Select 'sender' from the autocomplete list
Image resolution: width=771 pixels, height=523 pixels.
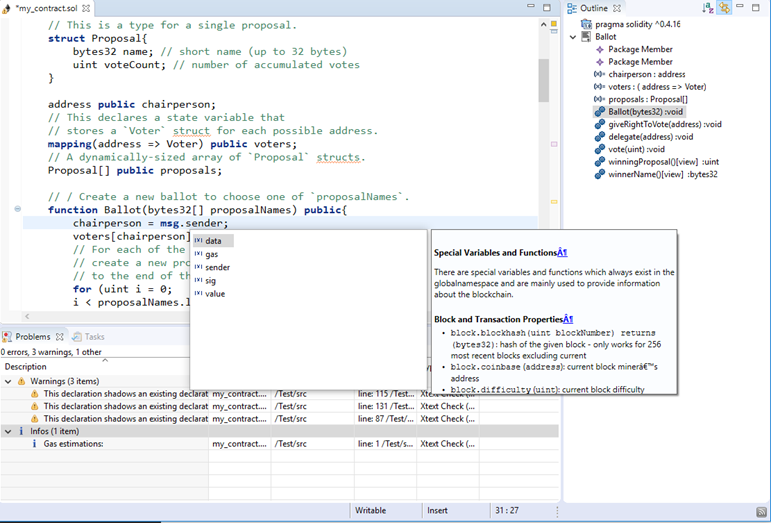pyautogui.click(x=216, y=267)
